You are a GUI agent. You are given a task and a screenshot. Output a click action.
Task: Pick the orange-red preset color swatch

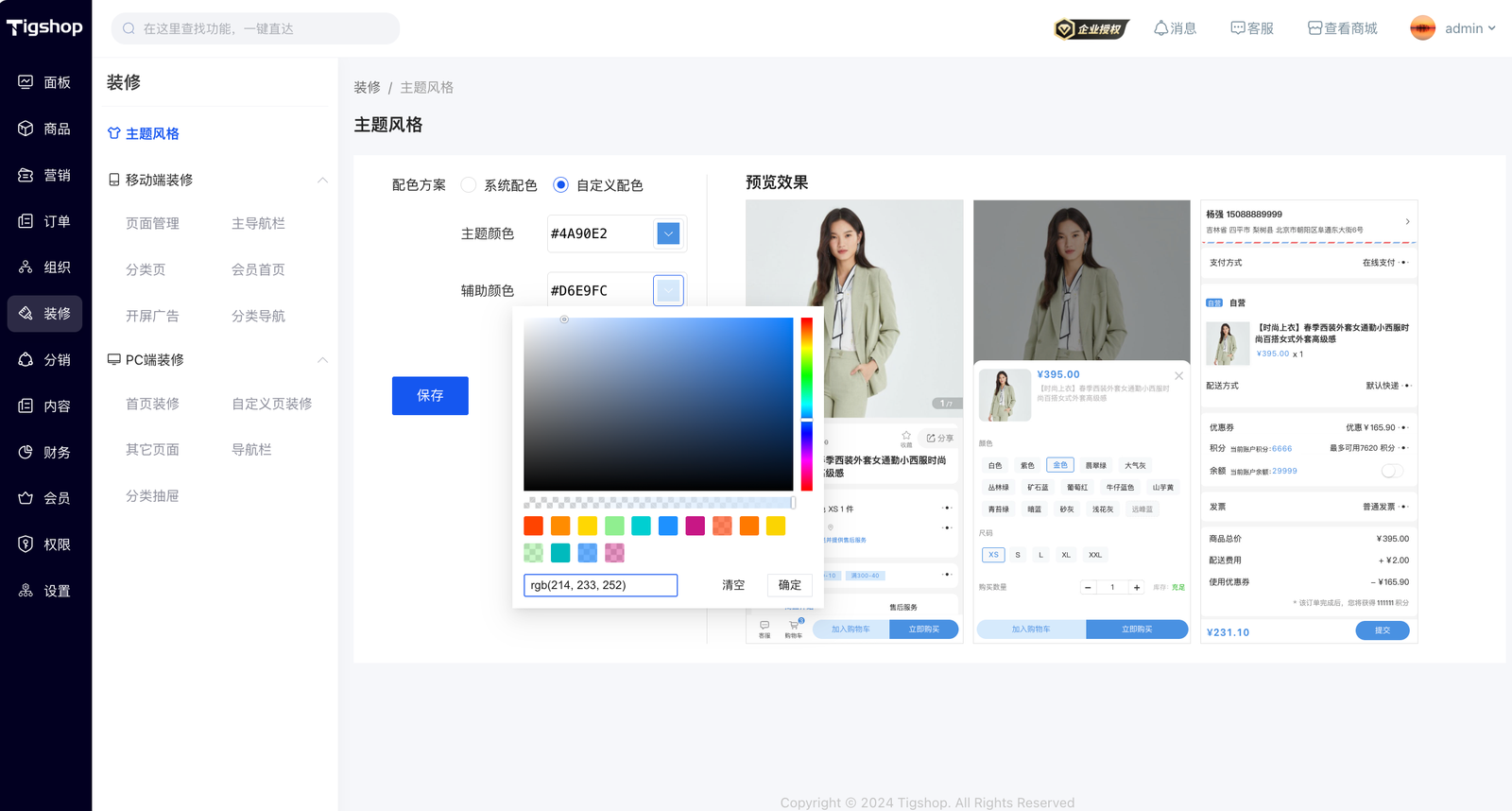pyautogui.click(x=533, y=526)
